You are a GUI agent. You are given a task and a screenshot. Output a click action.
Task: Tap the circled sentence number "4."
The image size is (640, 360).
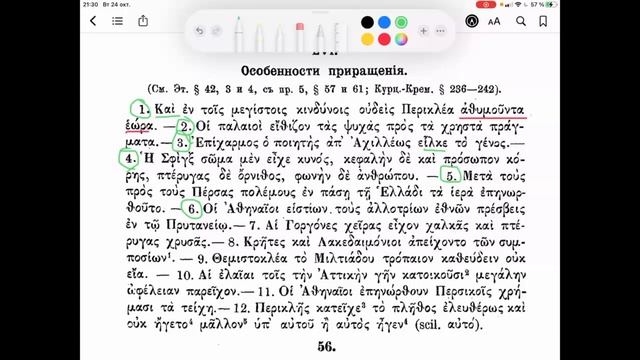[x=130, y=159]
